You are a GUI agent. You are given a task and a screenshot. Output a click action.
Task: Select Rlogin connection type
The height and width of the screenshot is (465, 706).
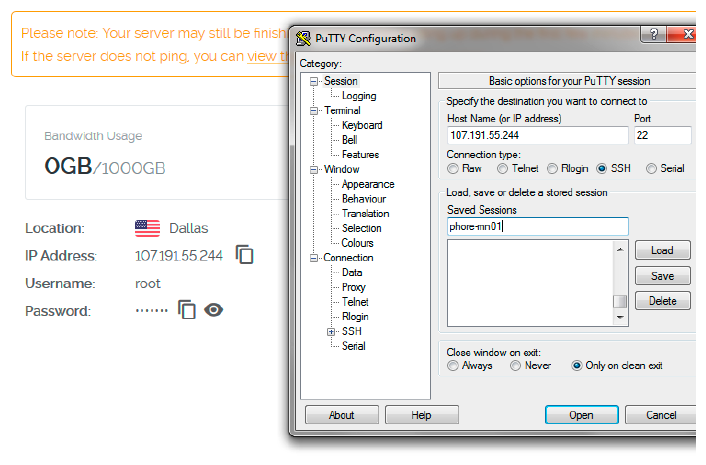tap(552, 169)
